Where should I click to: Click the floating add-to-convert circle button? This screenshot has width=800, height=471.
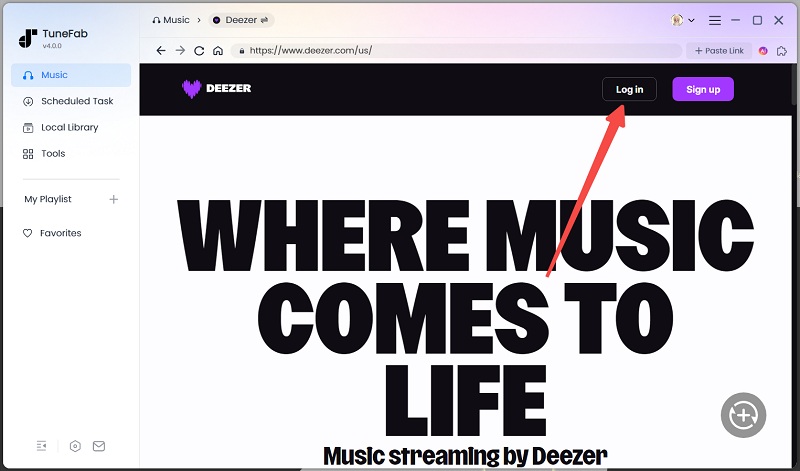tap(743, 414)
